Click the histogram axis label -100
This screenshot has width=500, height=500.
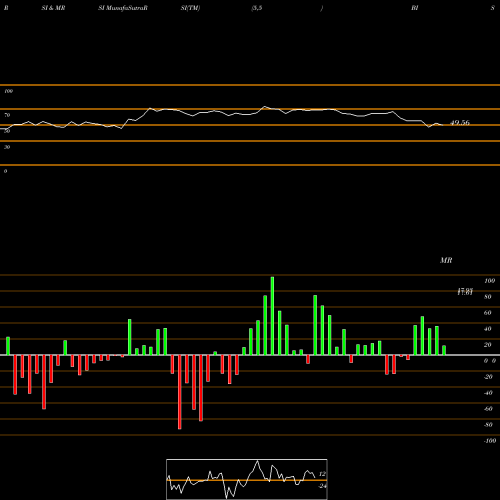tap(489, 441)
